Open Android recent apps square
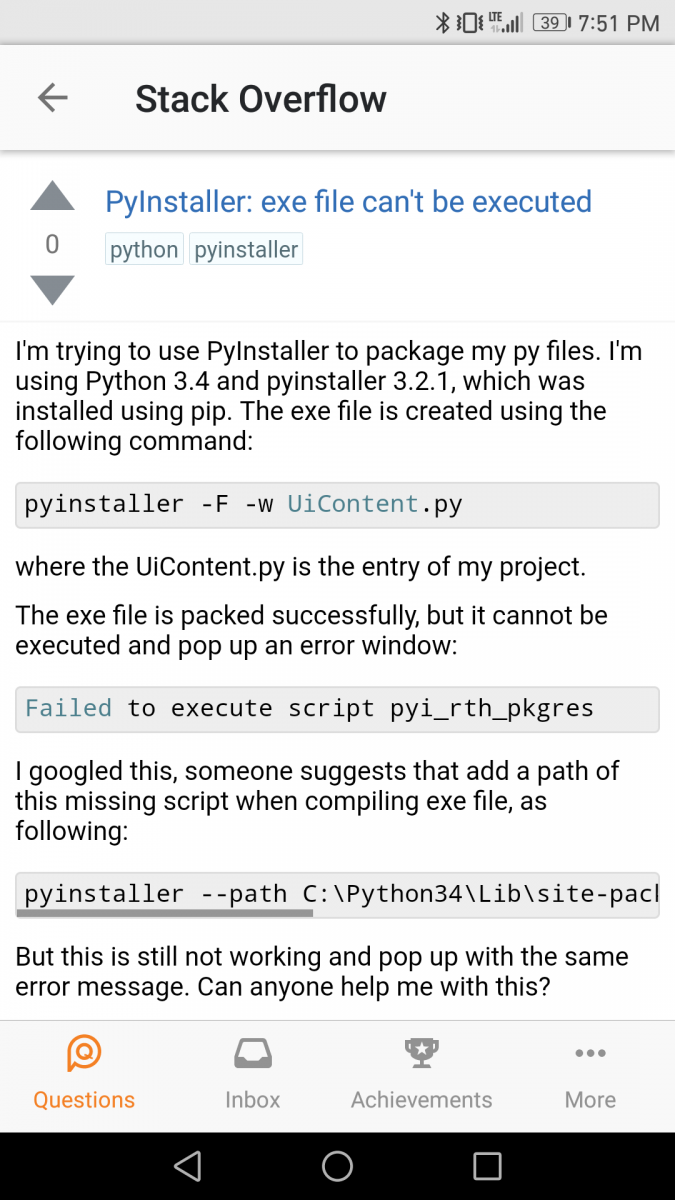The height and width of the screenshot is (1200, 675). (x=487, y=1166)
